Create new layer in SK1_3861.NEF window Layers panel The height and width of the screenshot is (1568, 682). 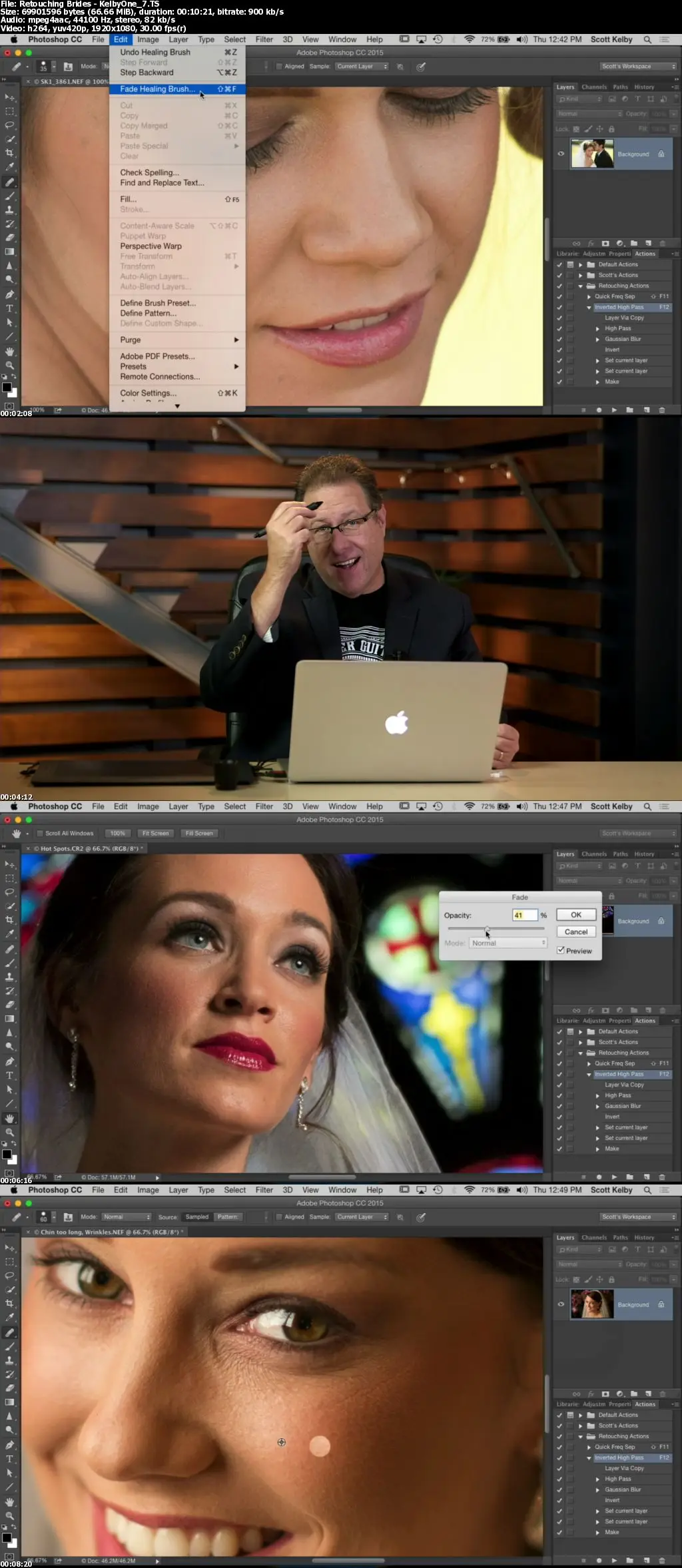[x=648, y=243]
